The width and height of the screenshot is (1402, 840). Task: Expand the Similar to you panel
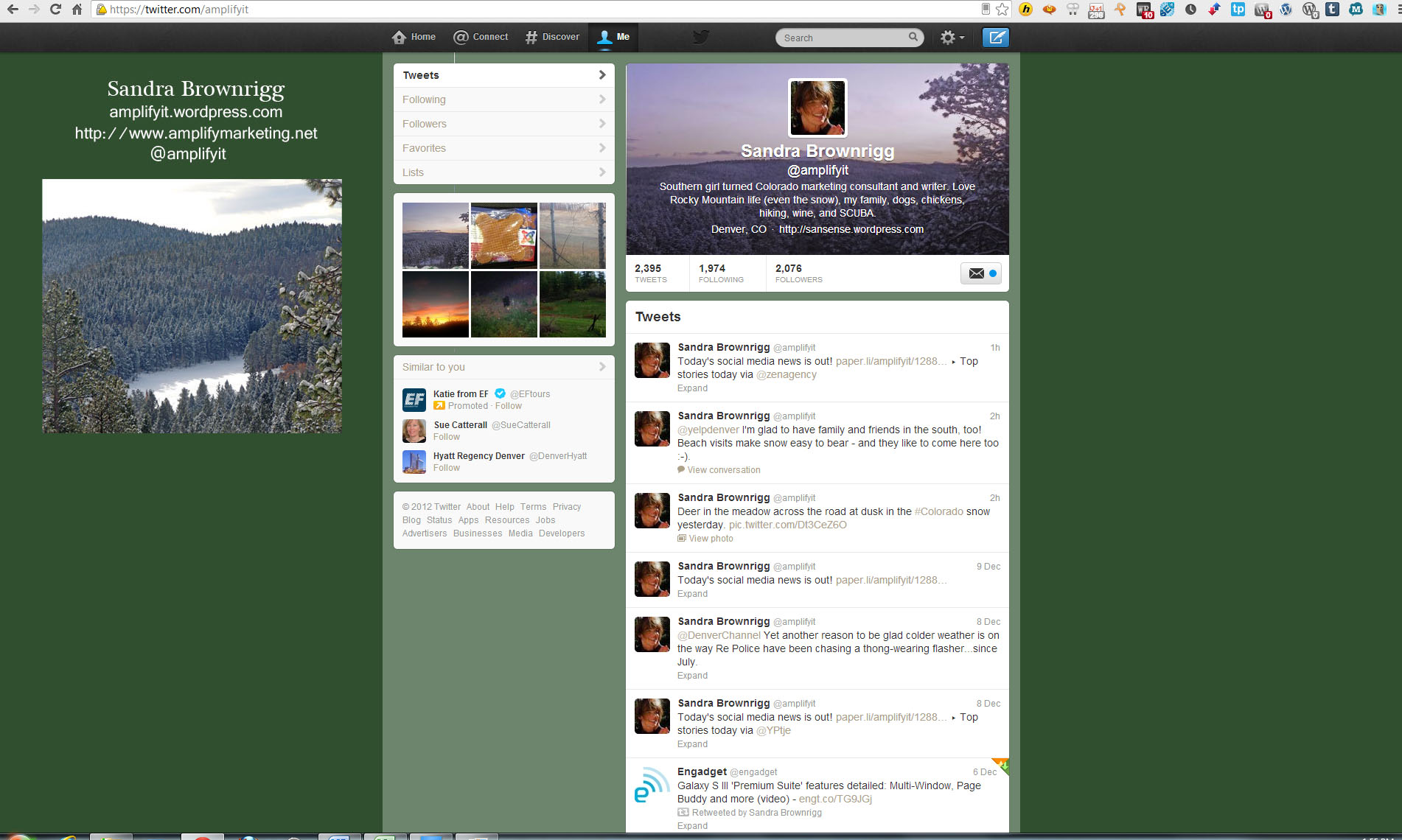point(504,367)
